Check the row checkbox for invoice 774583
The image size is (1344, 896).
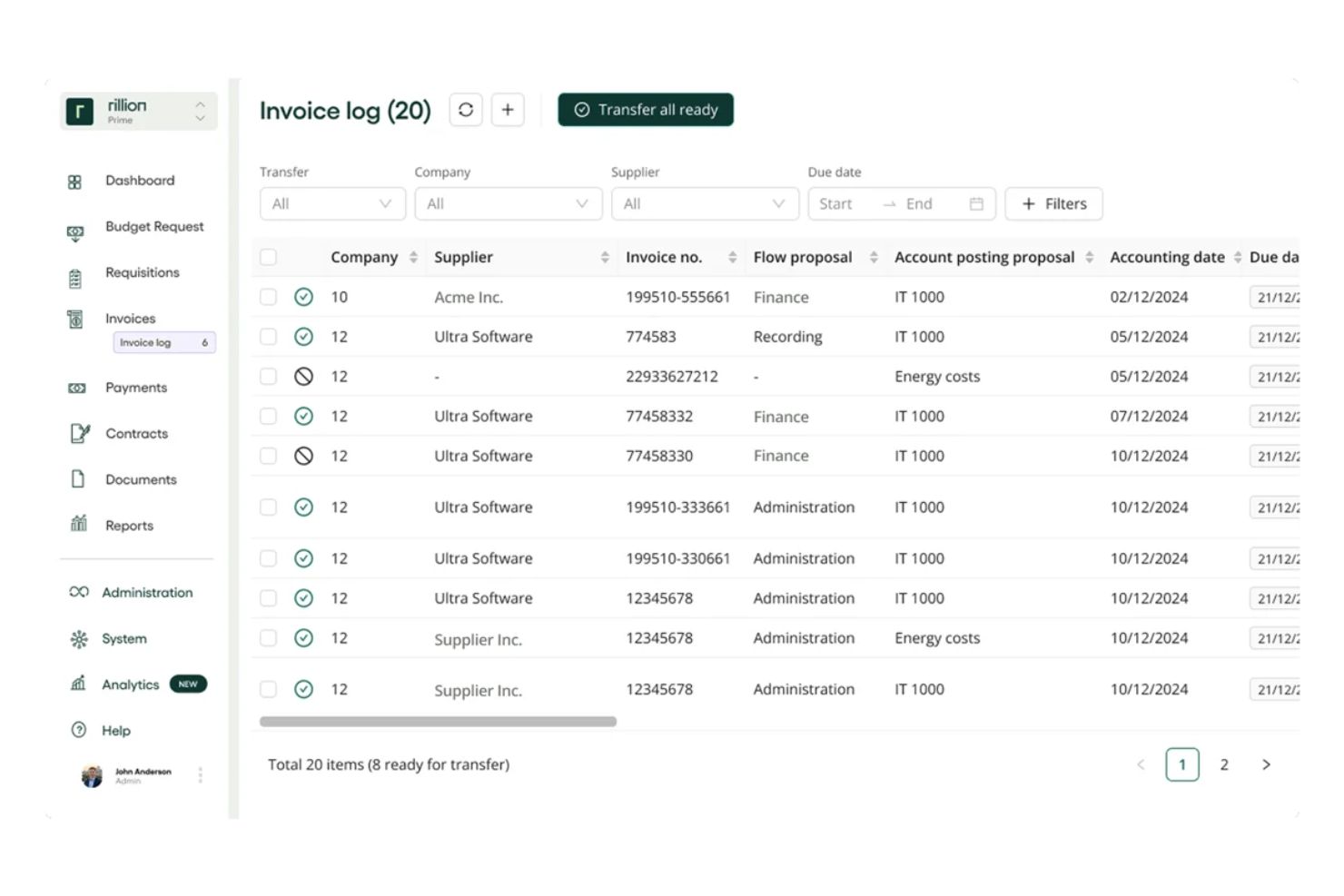point(268,336)
